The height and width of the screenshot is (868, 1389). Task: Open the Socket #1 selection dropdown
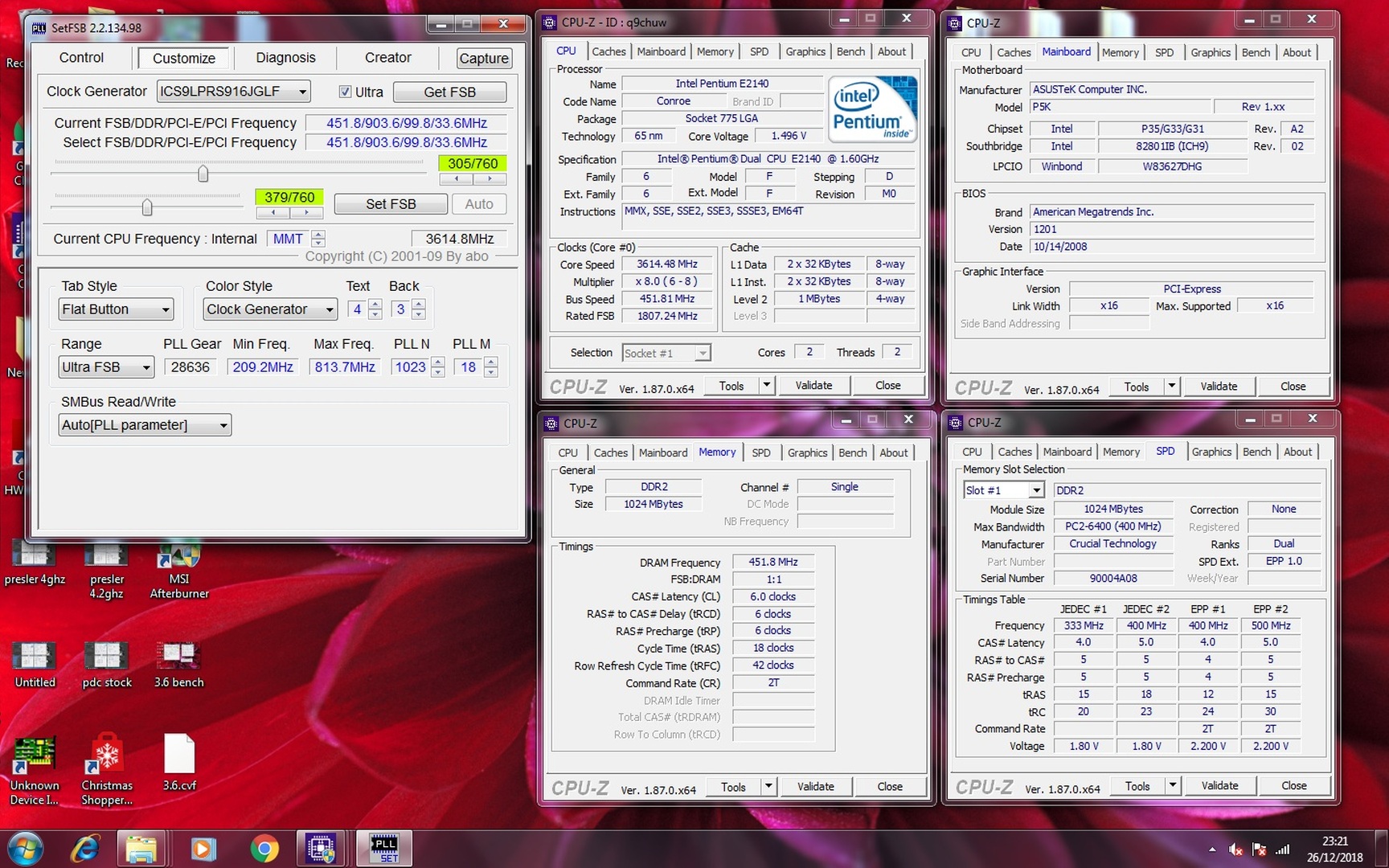coord(666,353)
